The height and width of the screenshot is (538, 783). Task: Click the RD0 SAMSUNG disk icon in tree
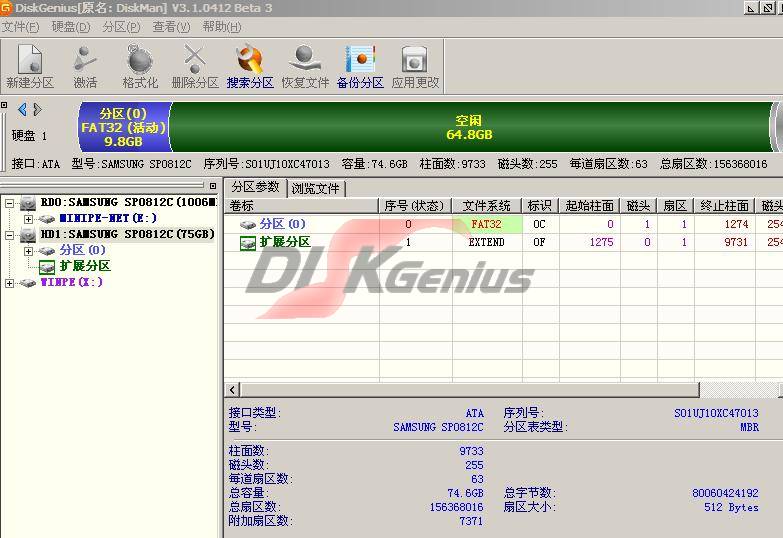click(28, 203)
